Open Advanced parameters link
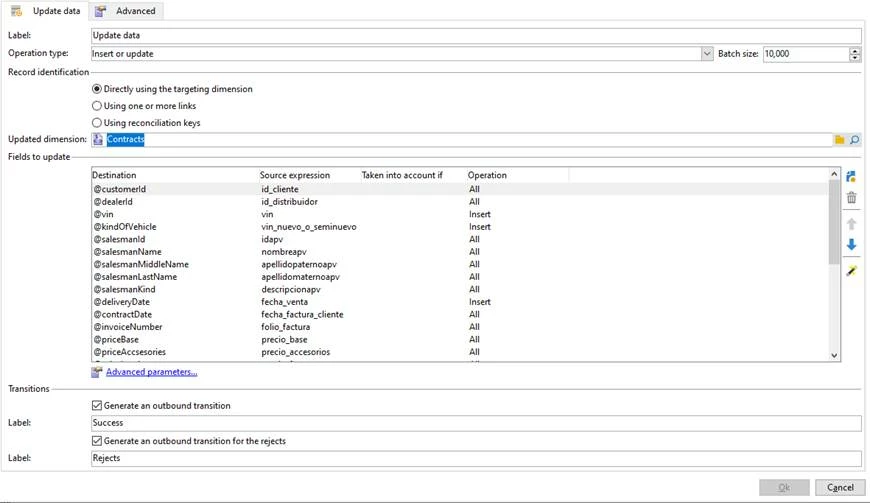 [x=151, y=372]
